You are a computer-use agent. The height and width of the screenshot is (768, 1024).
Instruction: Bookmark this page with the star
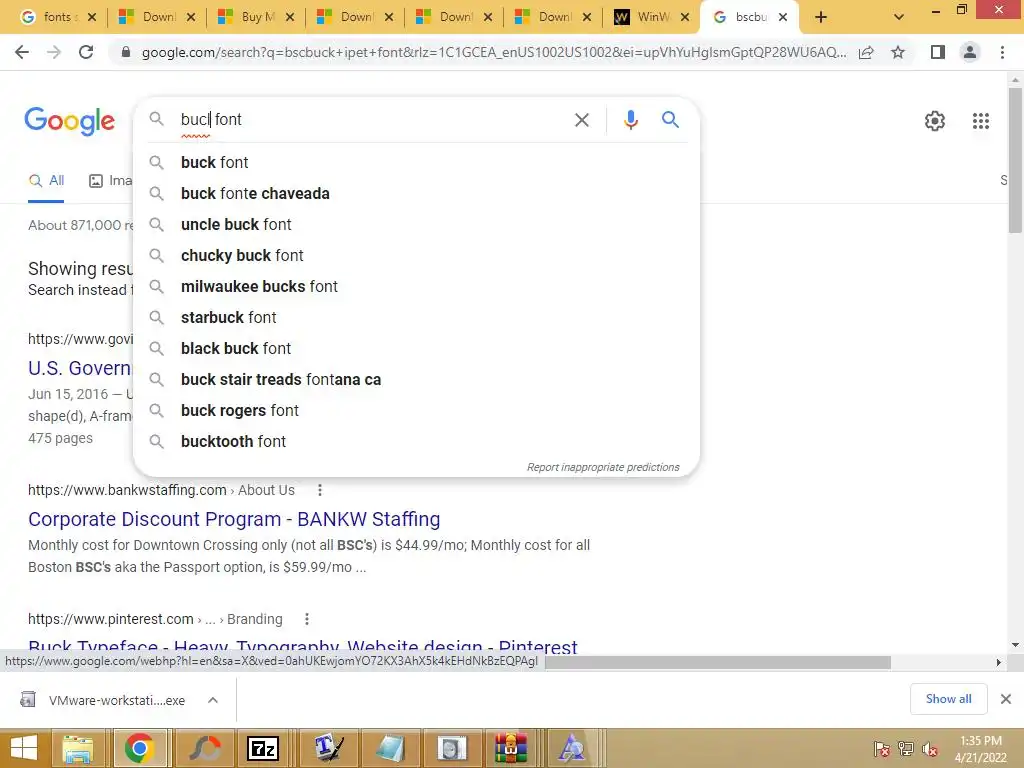[898, 52]
